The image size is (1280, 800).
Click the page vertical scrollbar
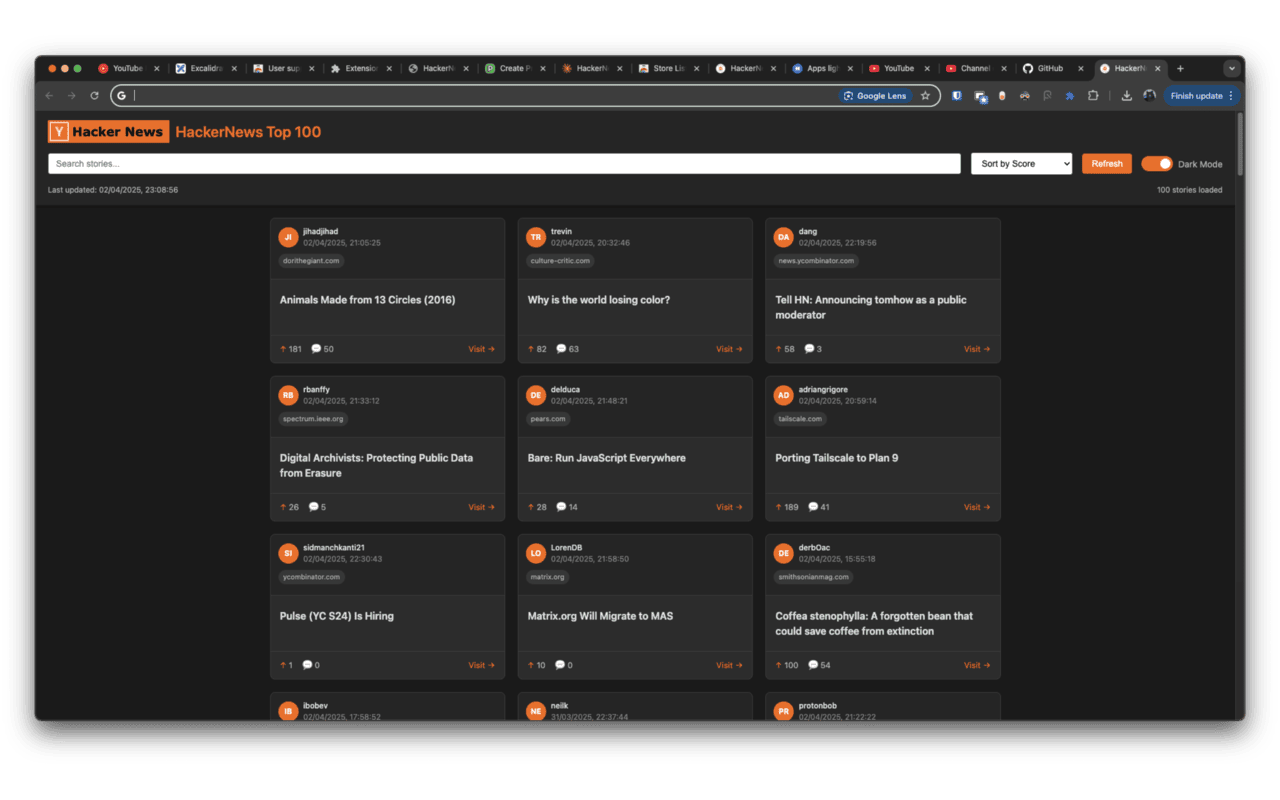click(1240, 145)
